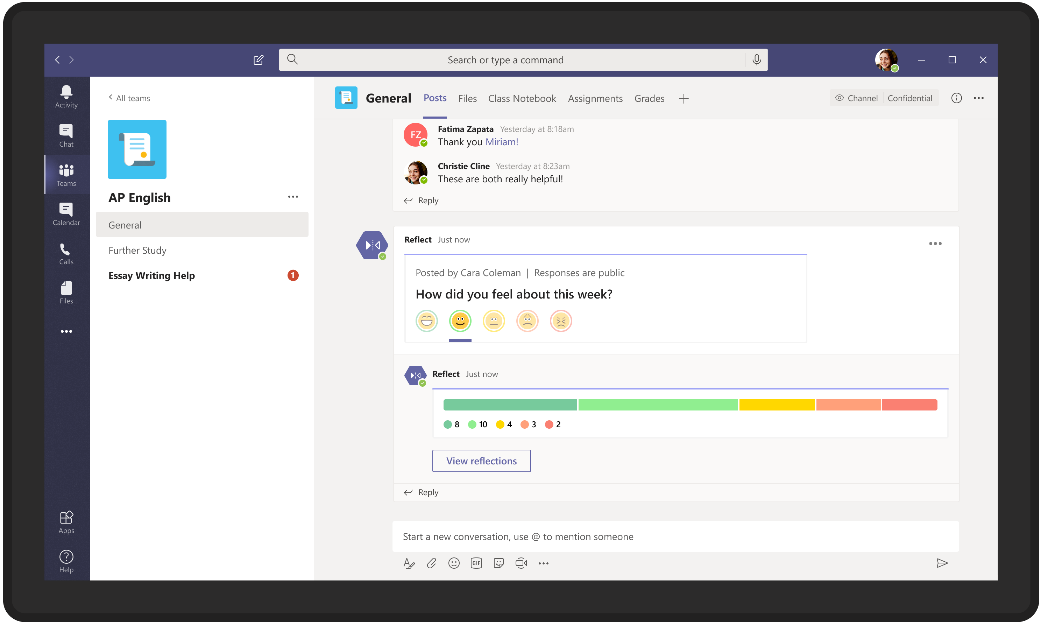
Task: Click the View reflections button
Action: [481, 460]
